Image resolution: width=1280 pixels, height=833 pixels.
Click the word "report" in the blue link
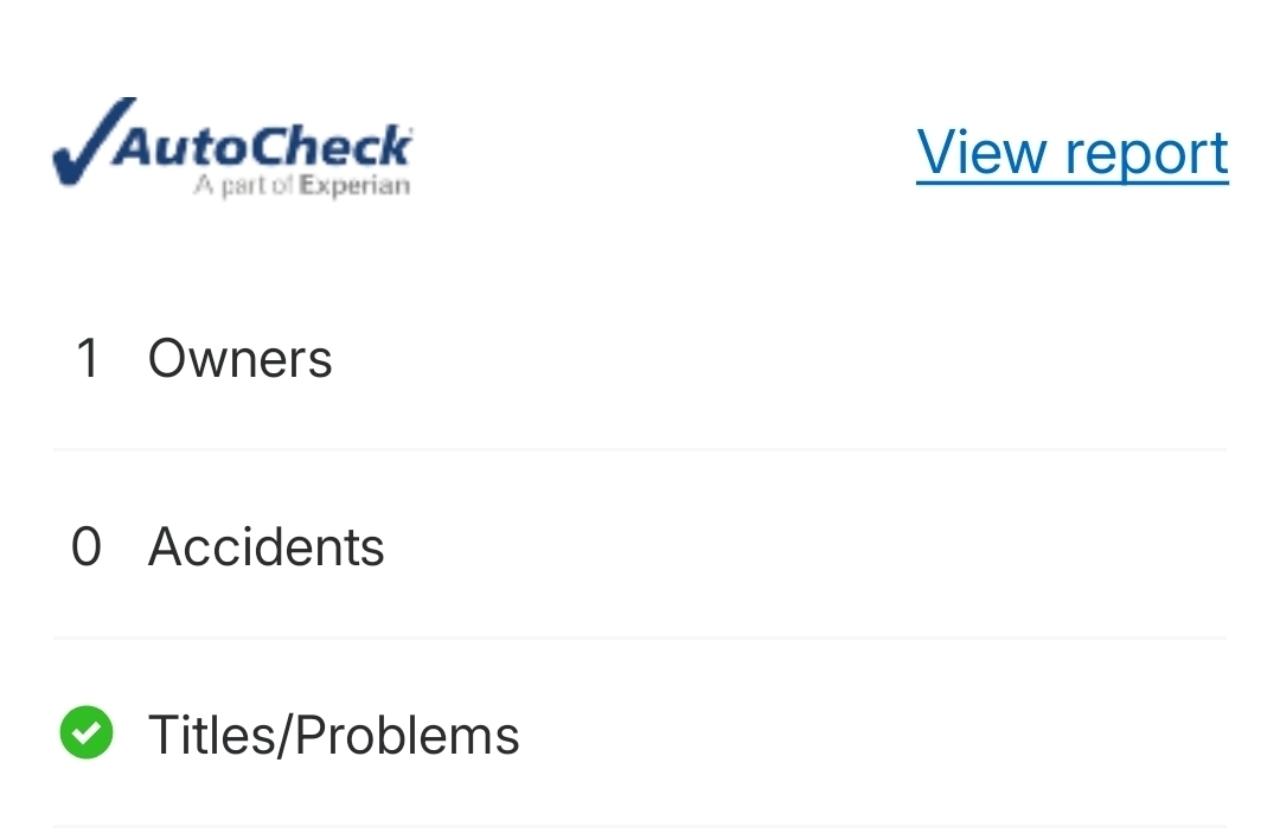click(x=1146, y=155)
